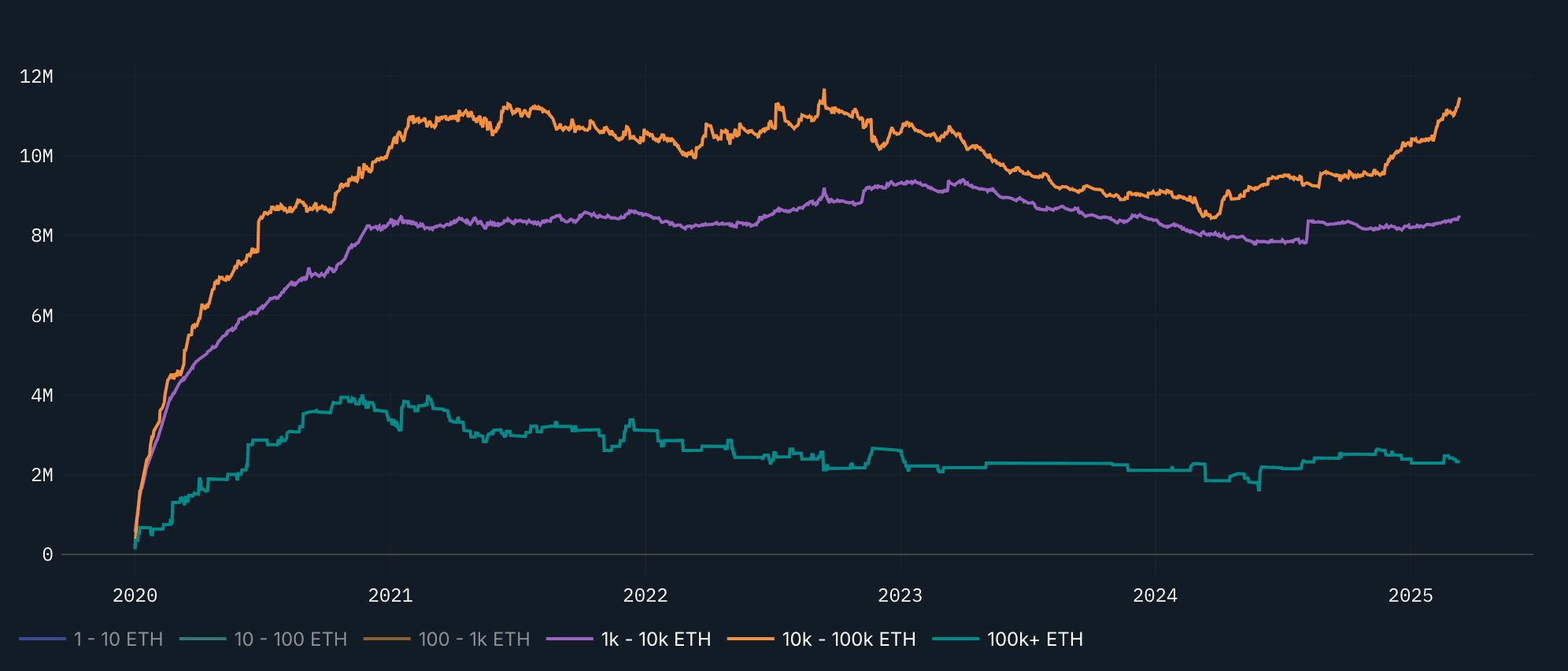Click the 2023 x-axis tick label
This screenshot has width=1568, height=671.
point(900,595)
